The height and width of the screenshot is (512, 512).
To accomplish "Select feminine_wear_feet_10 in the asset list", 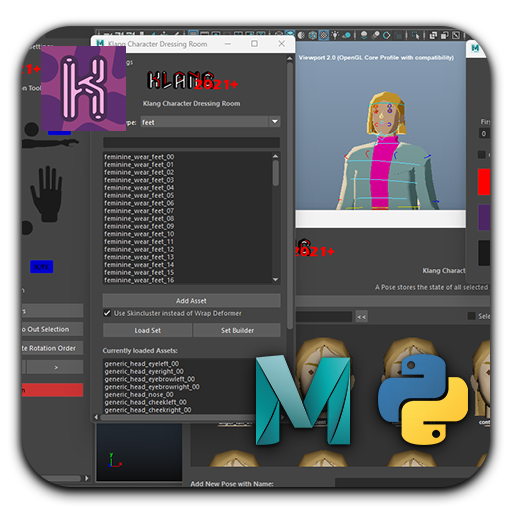I will click(x=139, y=234).
